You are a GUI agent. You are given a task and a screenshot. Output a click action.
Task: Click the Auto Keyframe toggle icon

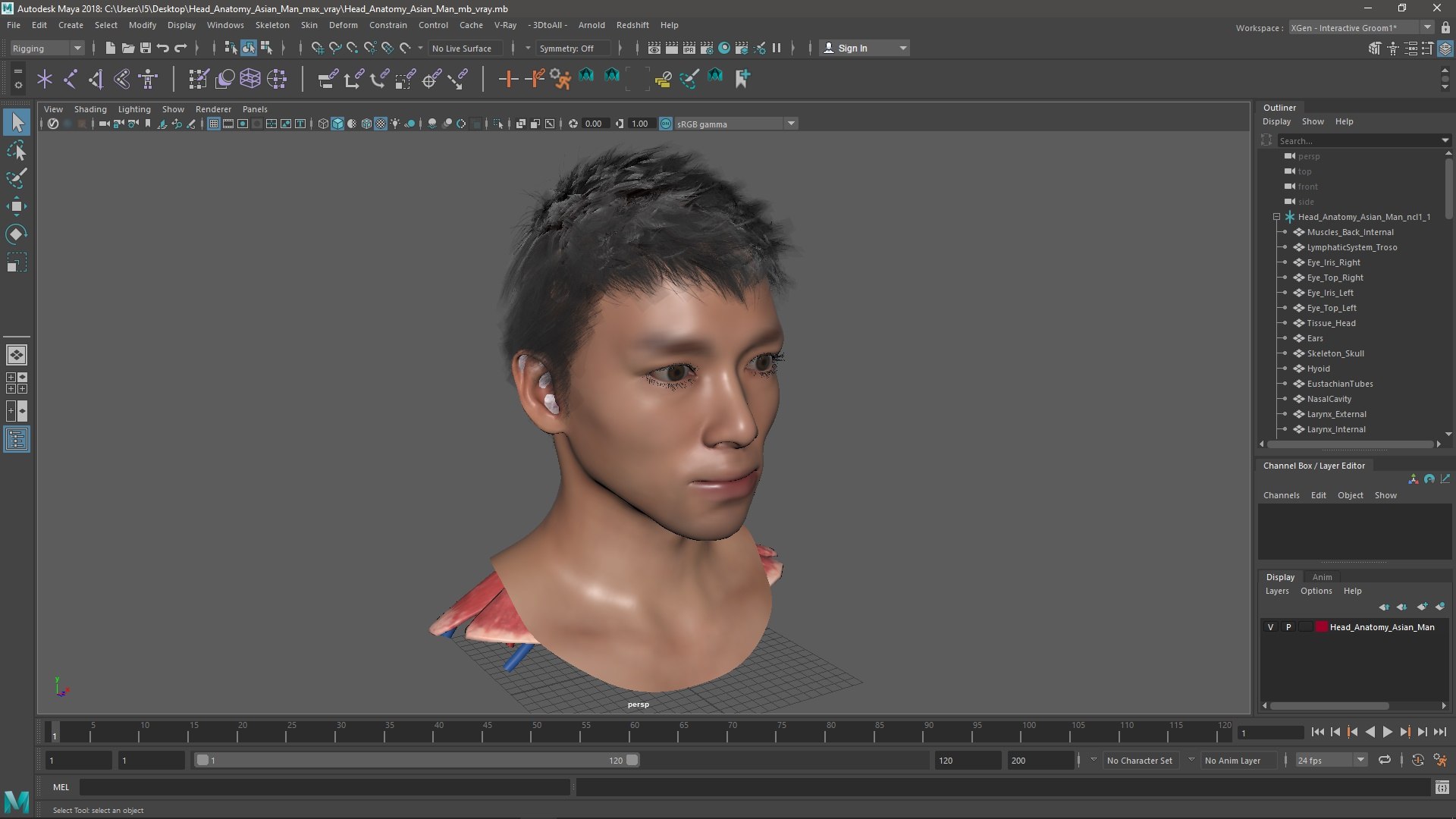click(1417, 760)
